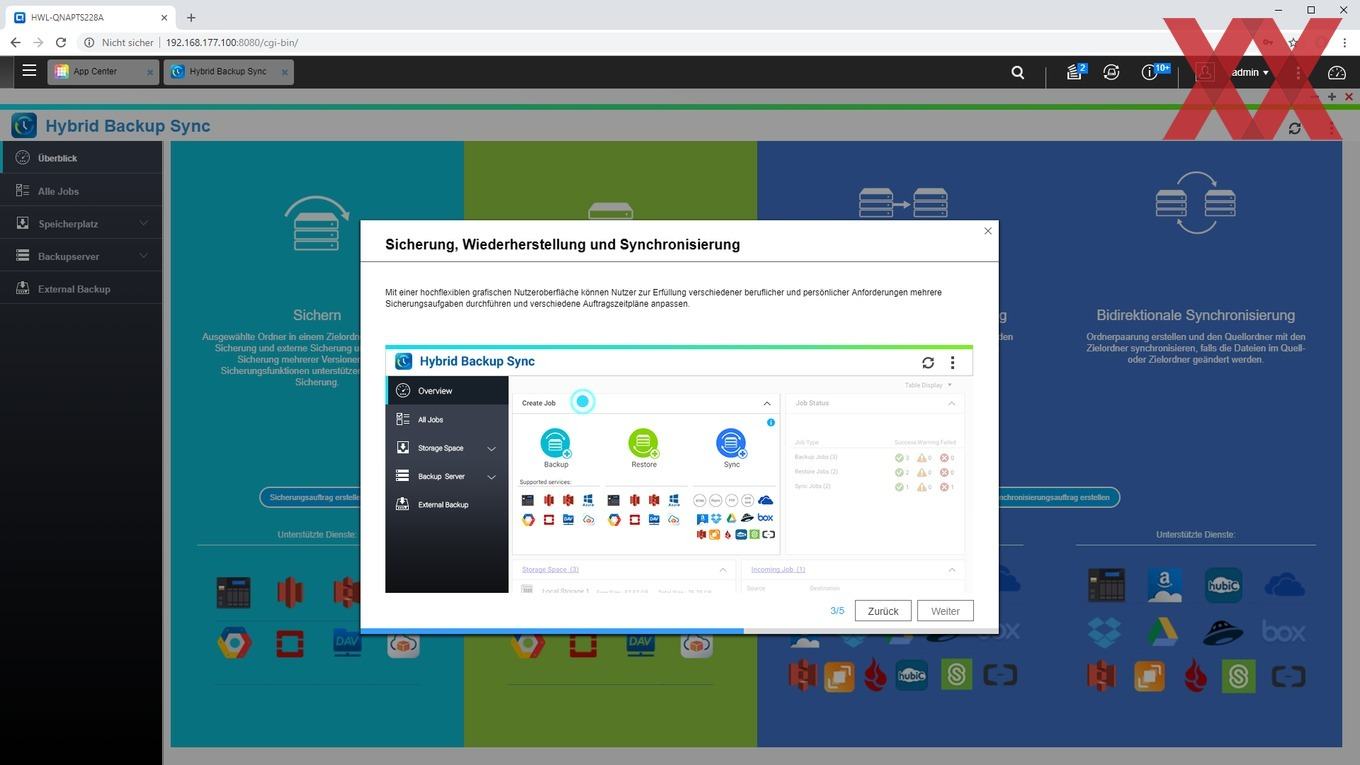Open the QTS search magnifier icon

[x=1018, y=72]
